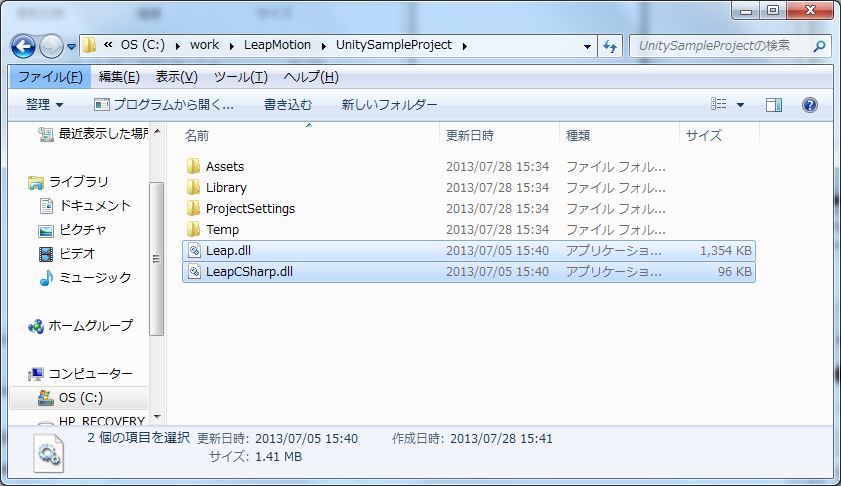Expand the arrow after UnitySampleProject breadcrumb
Screen dimensions: 841x486
coord(464,46)
